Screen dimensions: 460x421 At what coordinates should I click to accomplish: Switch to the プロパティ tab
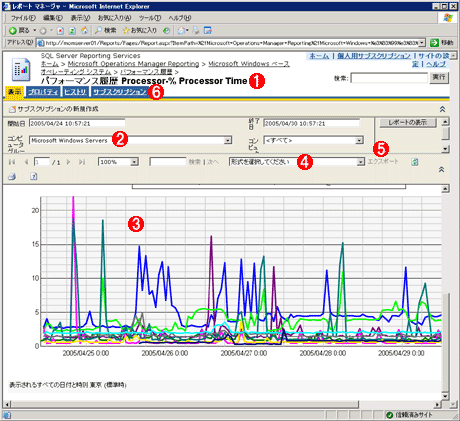click(x=43, y=92)
